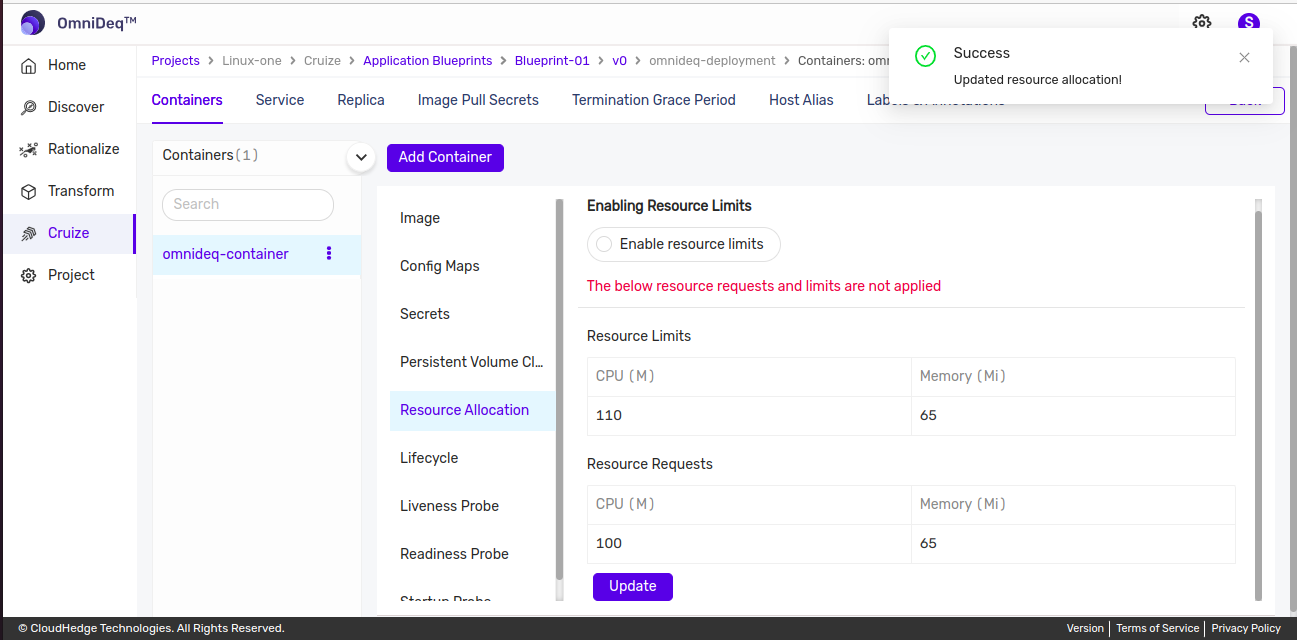The width and height of the screenshot is (1297, 640).
Task: Open the Privacy Policy link
Action: pyautogui.click(x=1246, y=628)
